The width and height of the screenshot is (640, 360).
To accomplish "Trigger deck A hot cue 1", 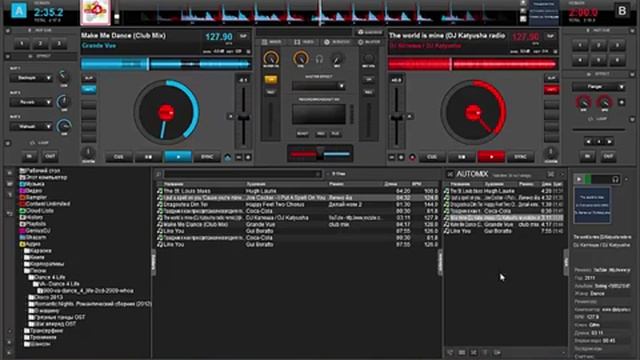I will 22,44.
